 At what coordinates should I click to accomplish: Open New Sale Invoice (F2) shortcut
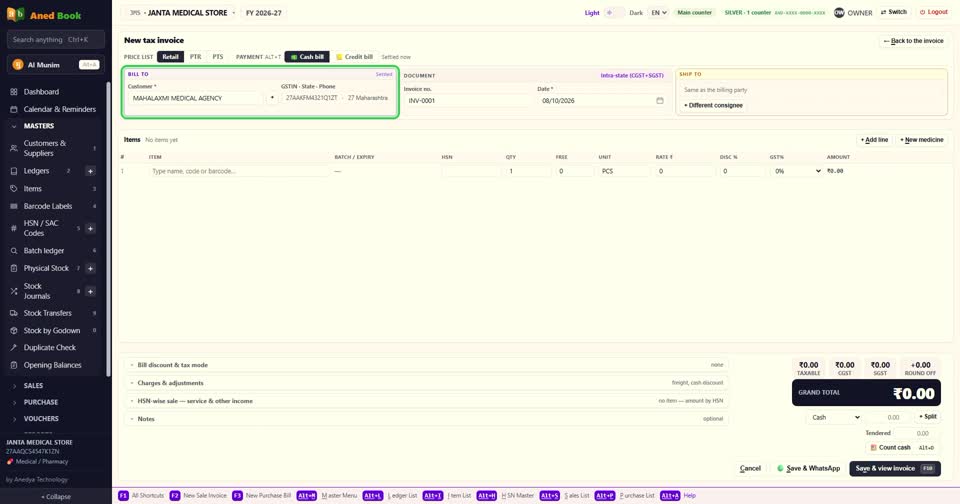click(x=198, y=495)
